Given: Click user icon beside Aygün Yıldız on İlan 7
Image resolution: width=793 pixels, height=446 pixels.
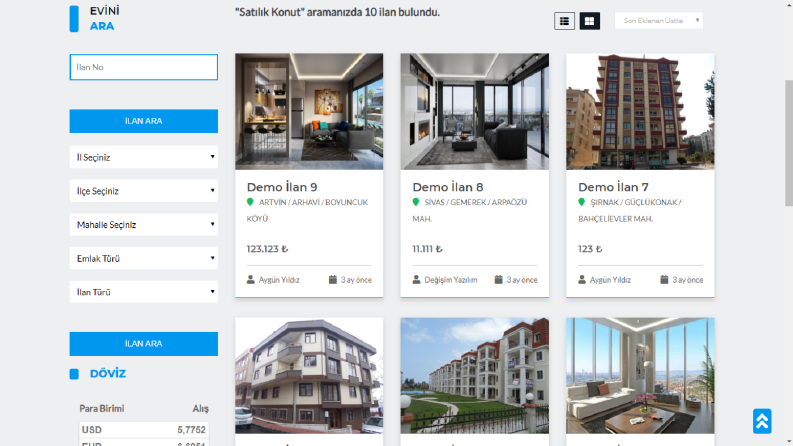Looking at the screenshot, I should tap(582, 280).
